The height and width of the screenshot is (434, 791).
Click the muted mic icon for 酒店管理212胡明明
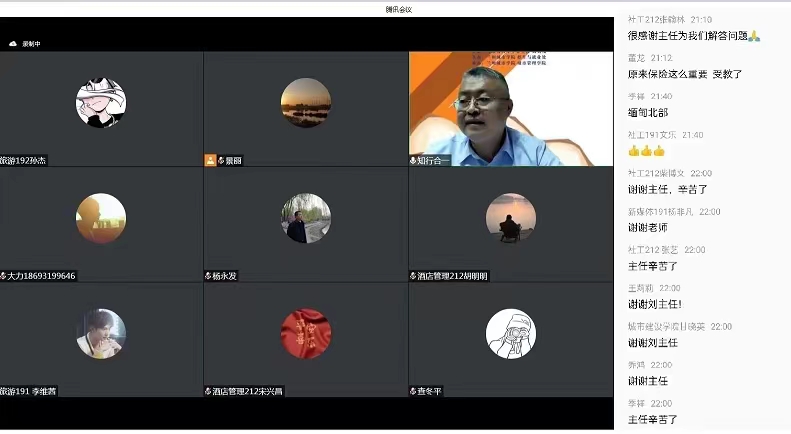pos(413,276)
